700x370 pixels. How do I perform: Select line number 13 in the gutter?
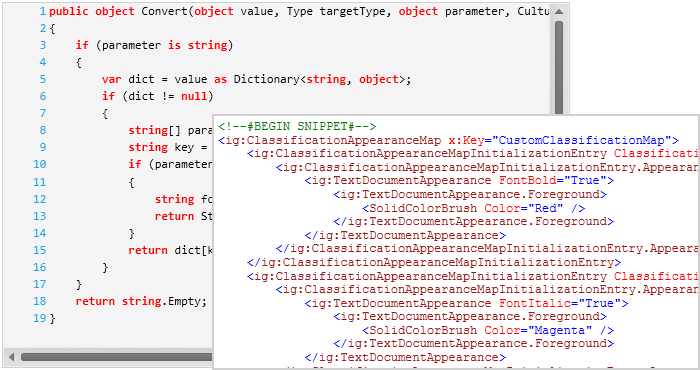pos(39,216)
